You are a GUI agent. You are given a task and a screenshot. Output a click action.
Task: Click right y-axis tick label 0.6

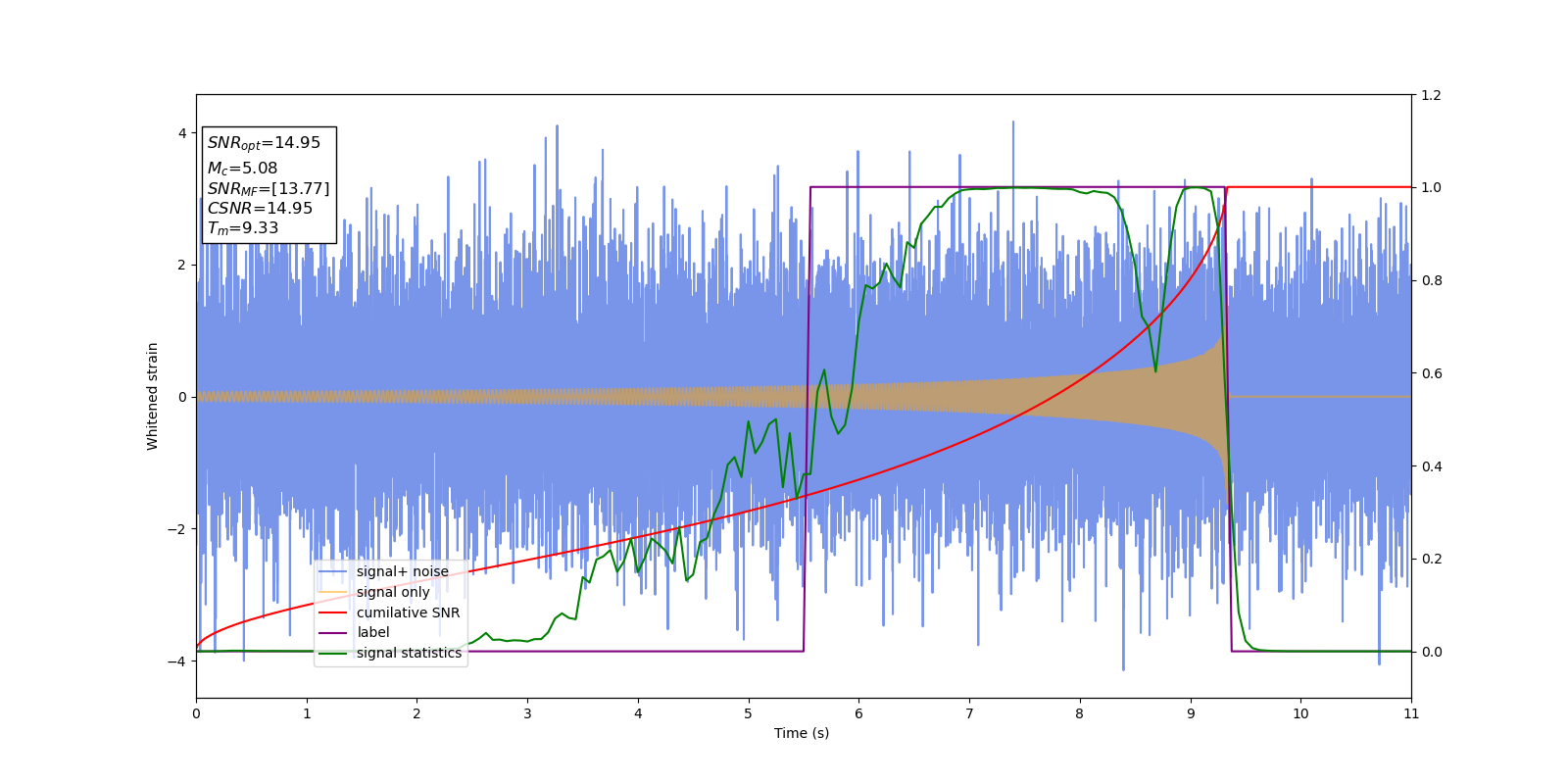[x=1431, y=373]
